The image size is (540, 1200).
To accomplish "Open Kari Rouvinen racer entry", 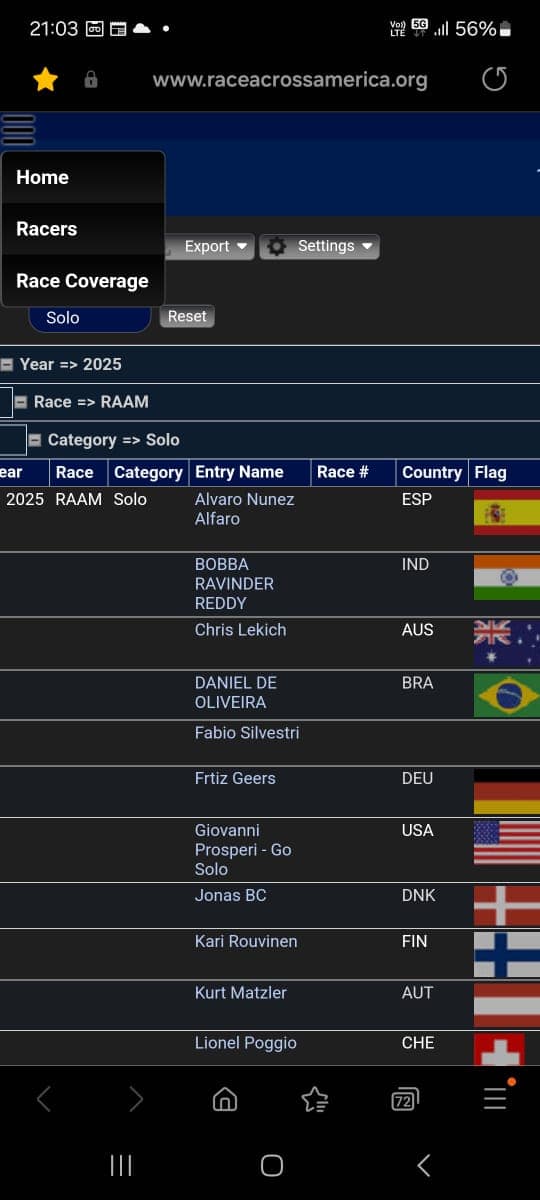I will click(246, 941).
